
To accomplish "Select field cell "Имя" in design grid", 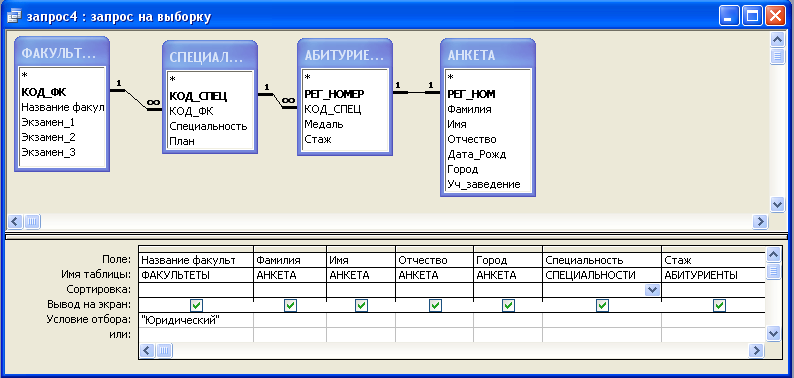I will 361,260.
